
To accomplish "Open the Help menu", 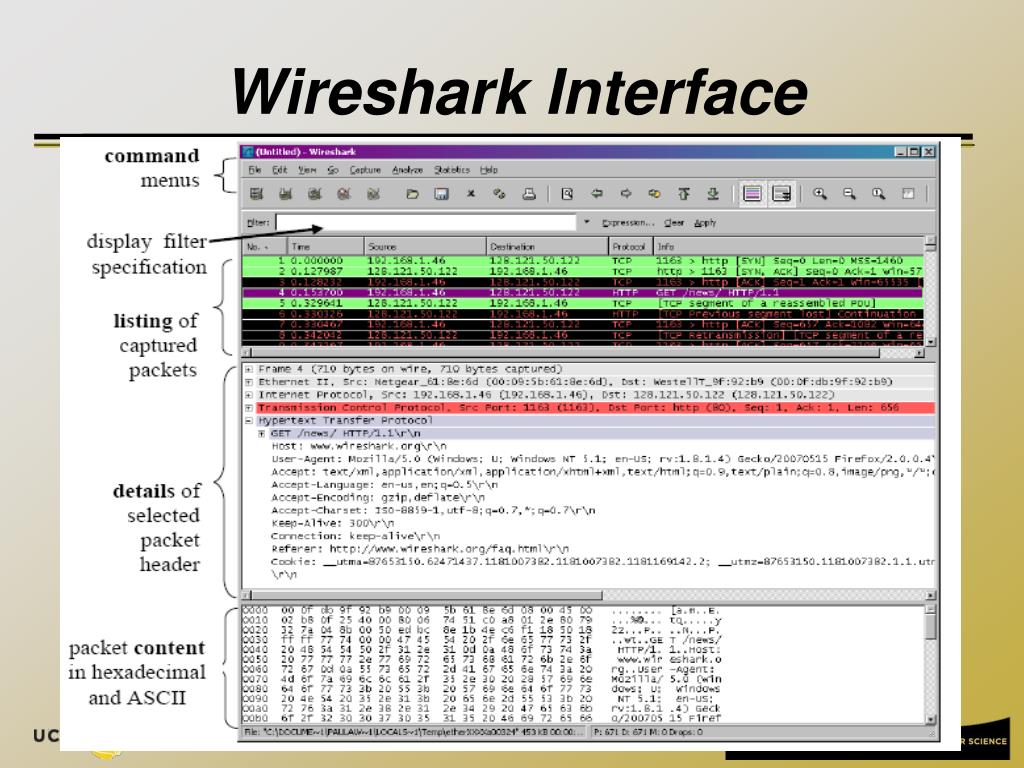I will (x=488, y=170).
